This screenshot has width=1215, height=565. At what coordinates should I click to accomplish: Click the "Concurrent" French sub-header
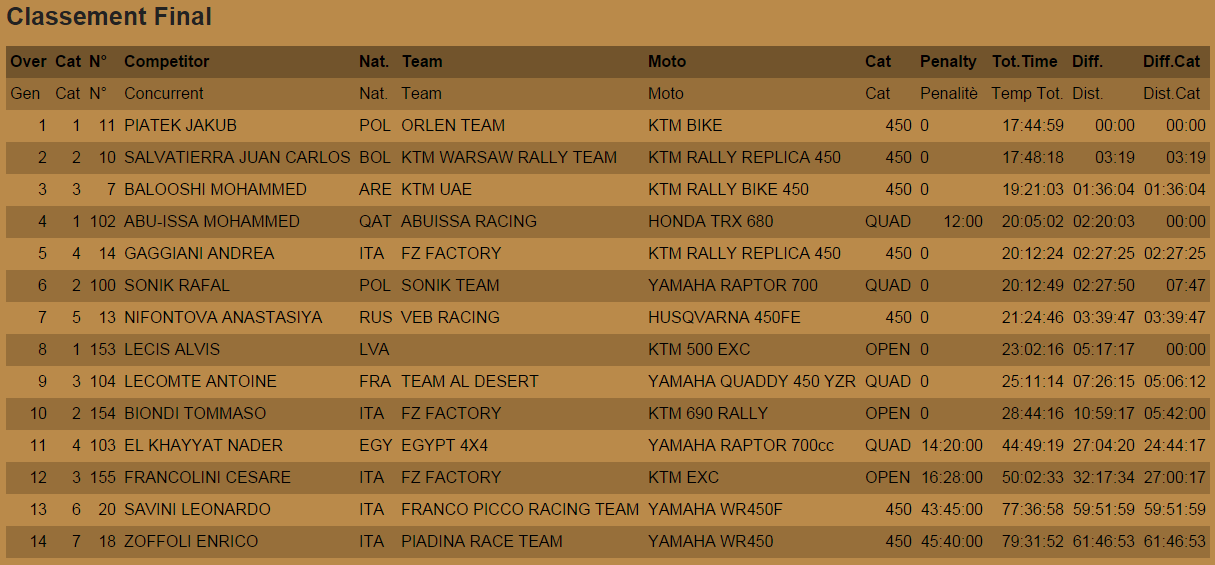coord(163,93)
